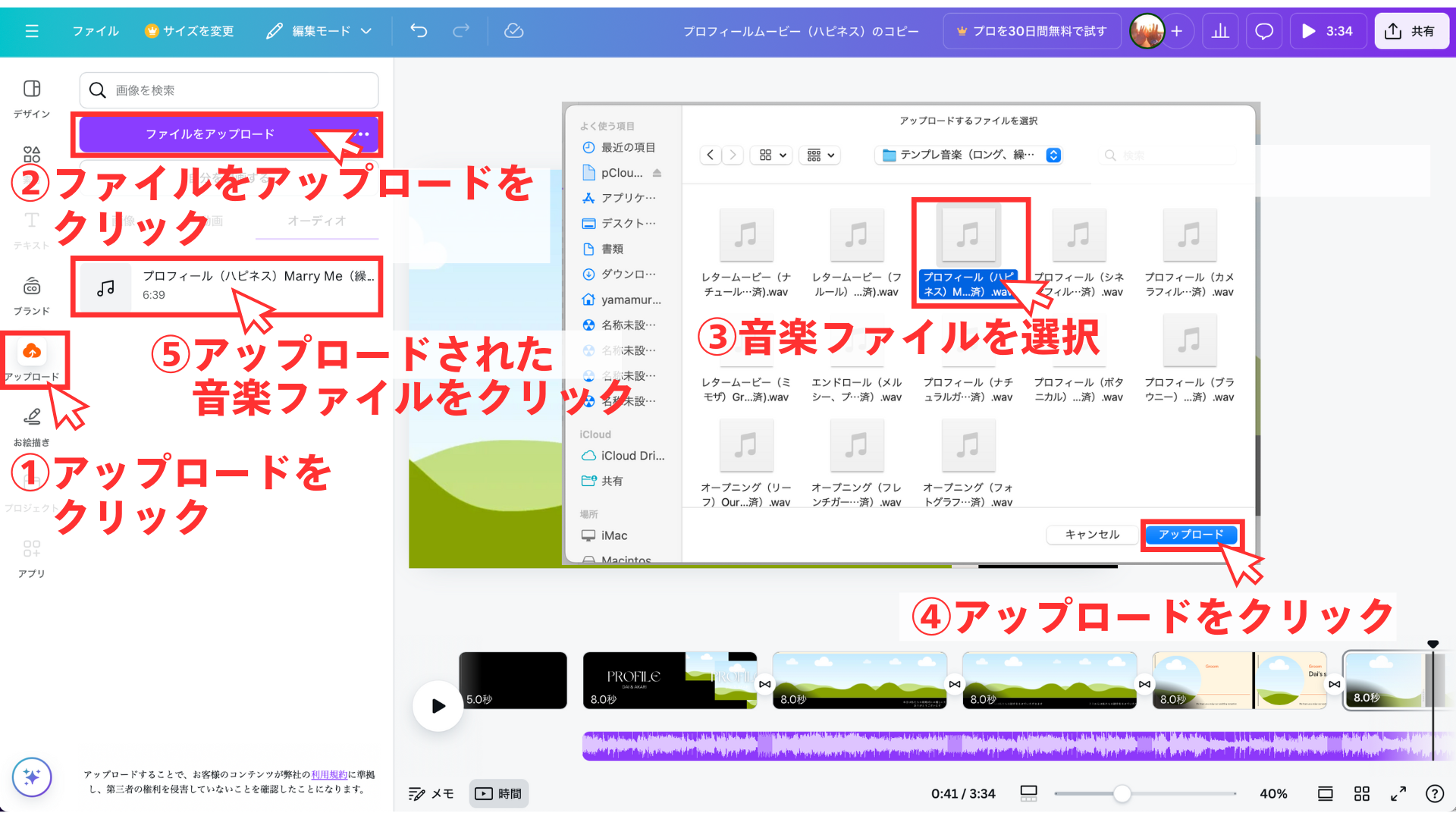Open the アップロード sidebar panel
1456x819 pixels.
click(32, 359)
